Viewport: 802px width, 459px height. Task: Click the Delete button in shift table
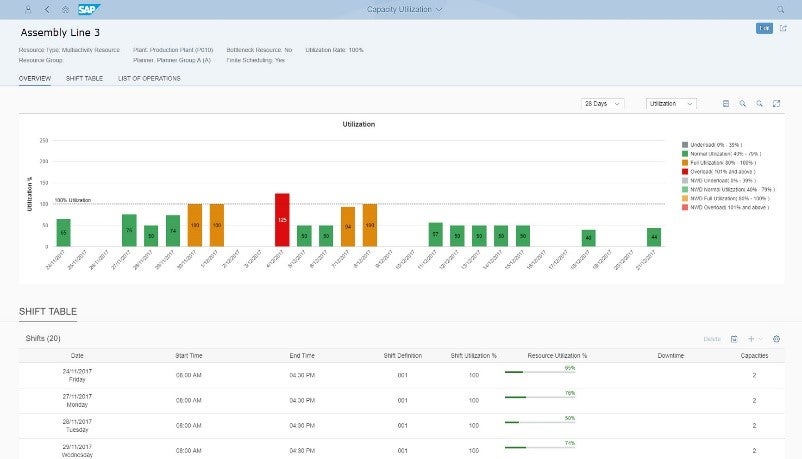point(711,339)
